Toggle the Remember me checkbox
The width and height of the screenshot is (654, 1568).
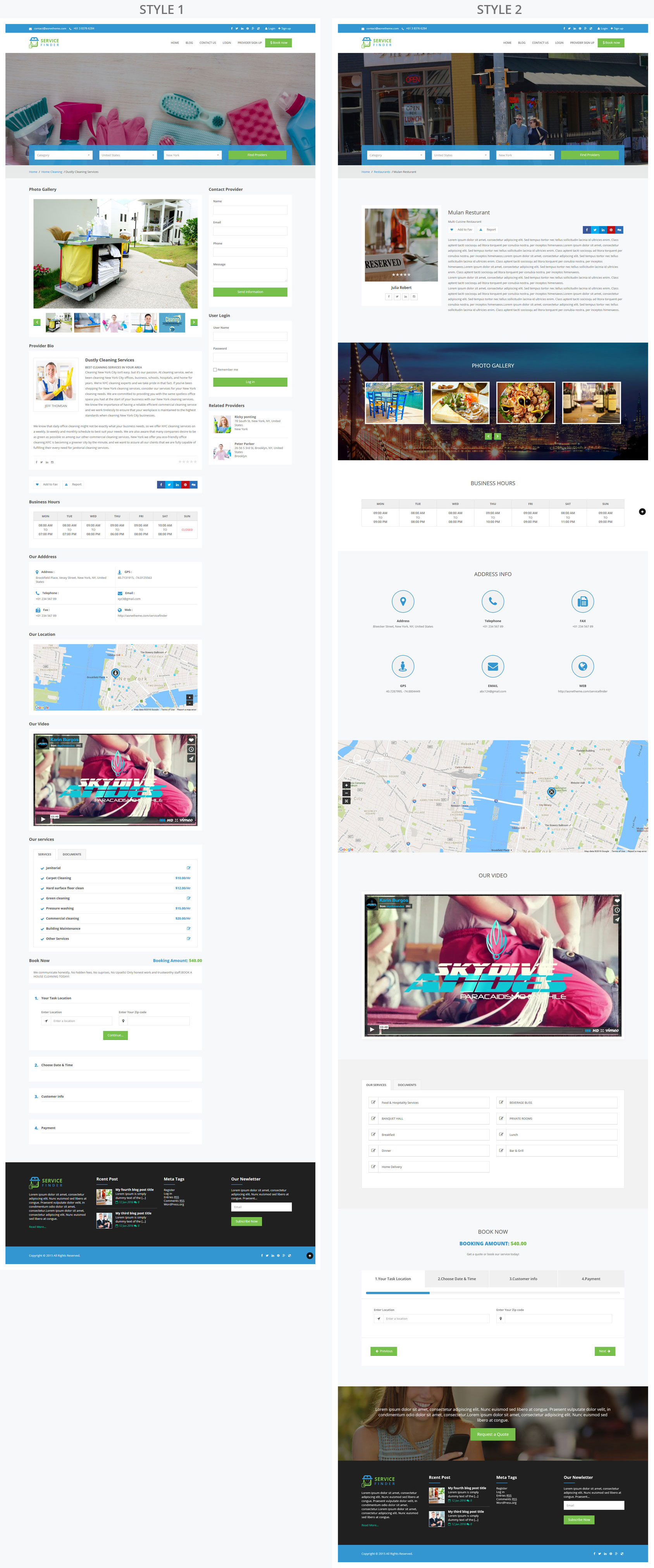pyautogui.click(x=215, y=369)
